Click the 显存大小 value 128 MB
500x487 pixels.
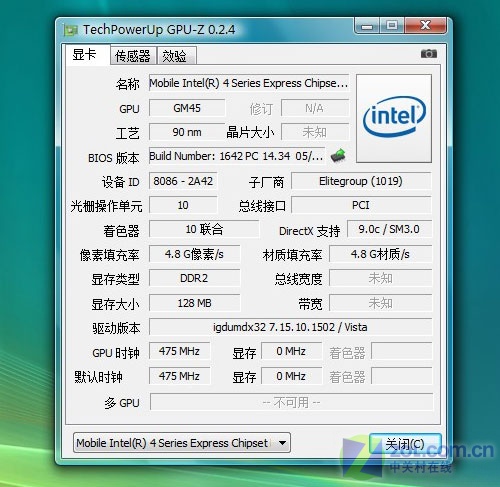194,303
